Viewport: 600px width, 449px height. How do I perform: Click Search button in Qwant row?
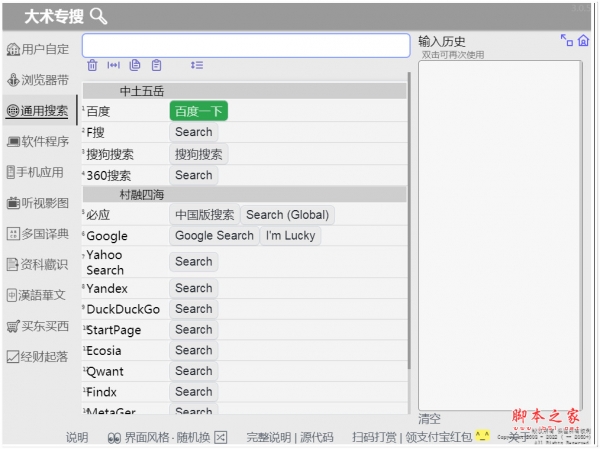pos(194,371)
